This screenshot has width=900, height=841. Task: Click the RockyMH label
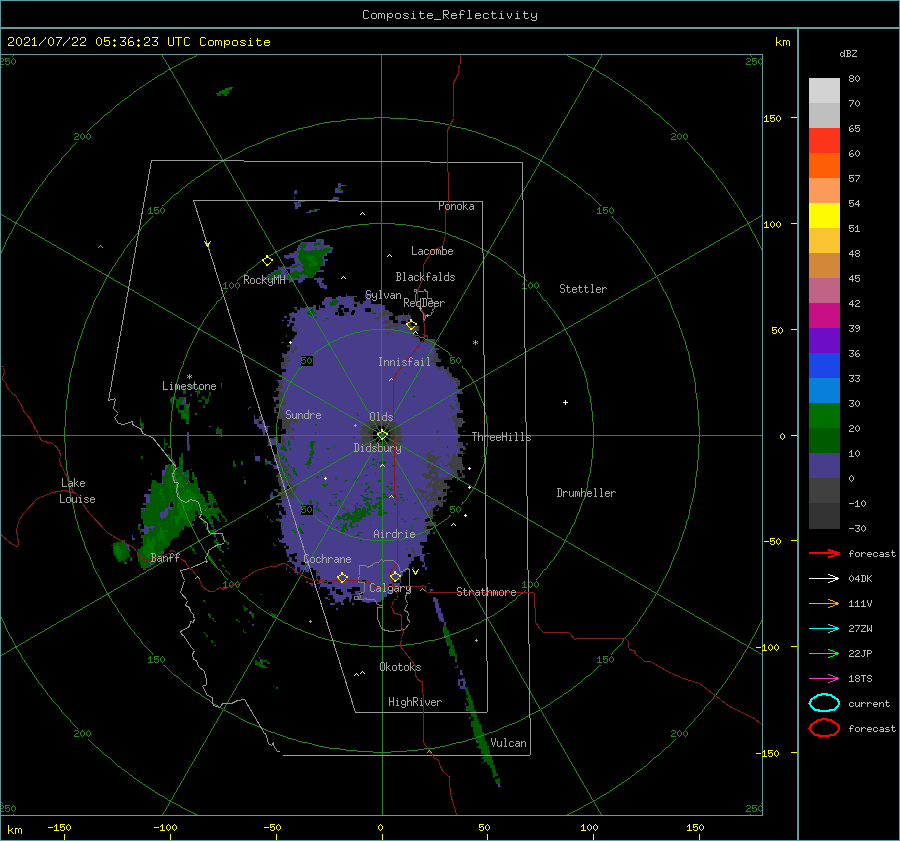pos(264,280)
